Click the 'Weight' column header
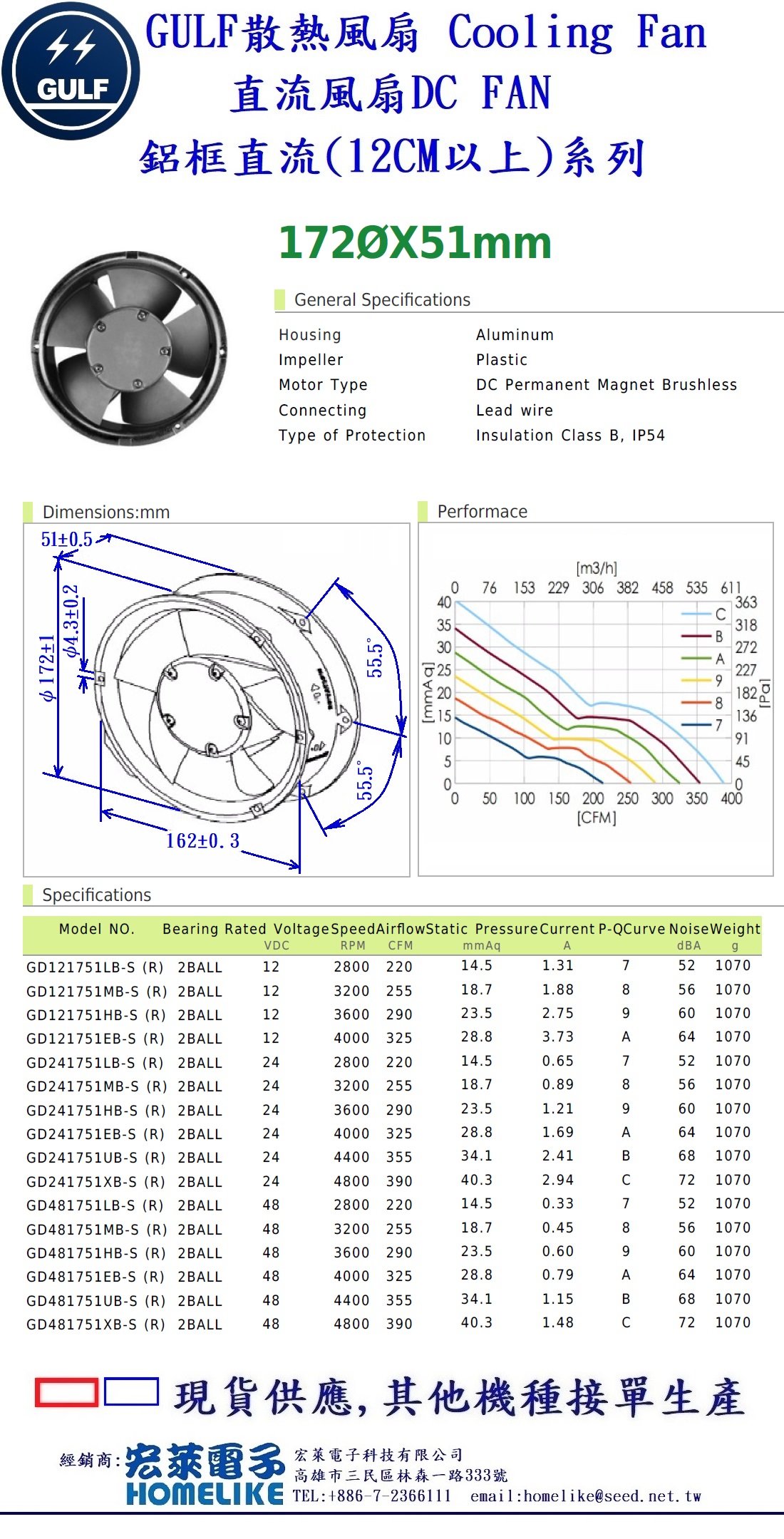Viewport: 784px width, 1539px height. coord(736,929)
